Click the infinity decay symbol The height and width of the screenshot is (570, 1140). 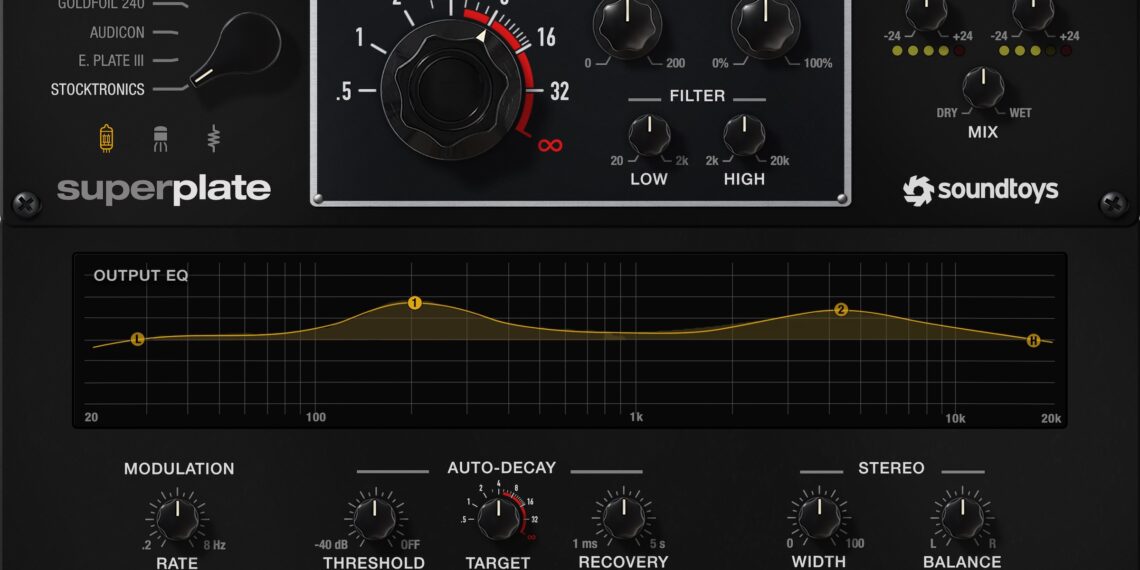(550, 145)
